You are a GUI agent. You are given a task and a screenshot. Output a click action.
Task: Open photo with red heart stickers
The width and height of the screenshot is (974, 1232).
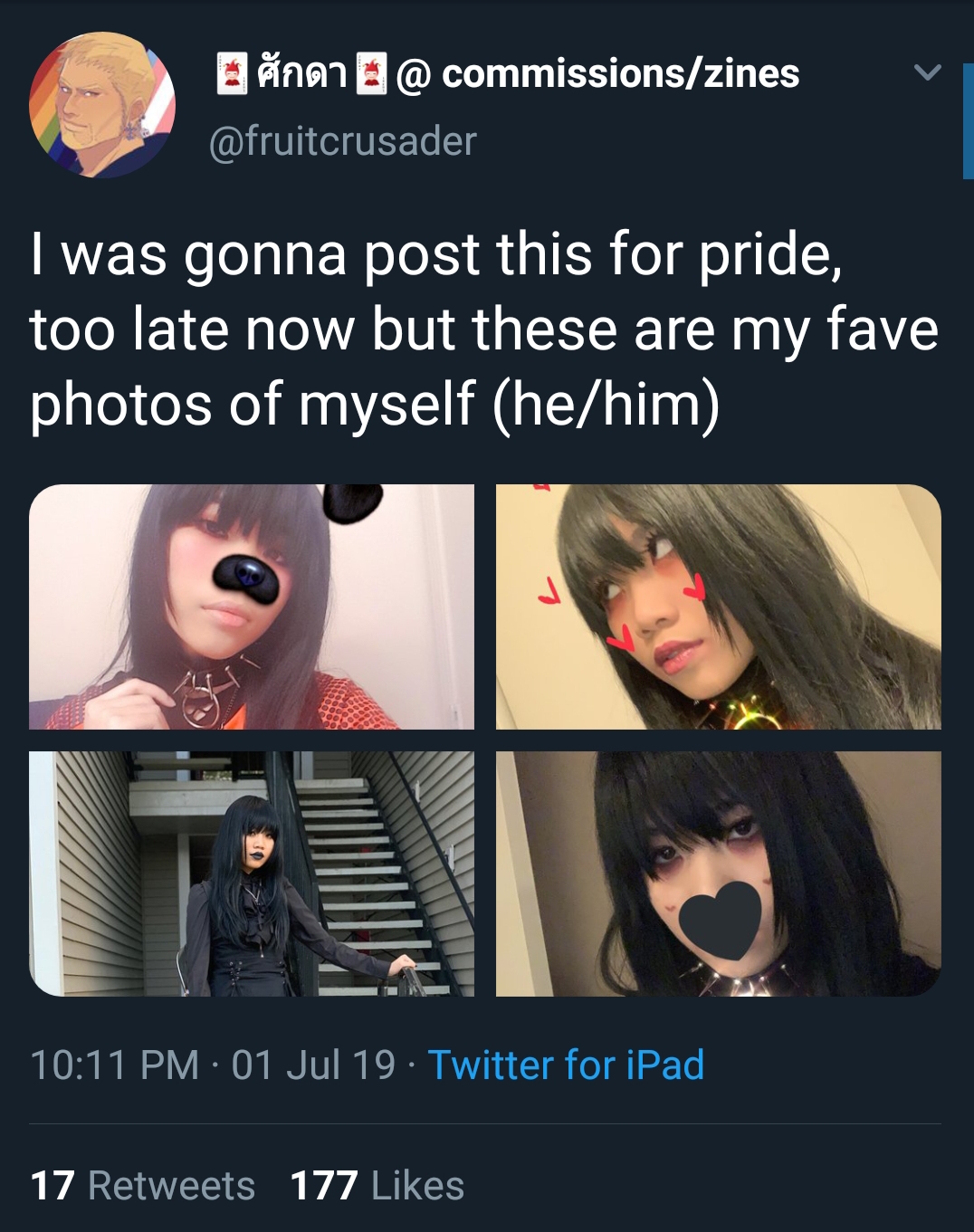tap(719, 606)
